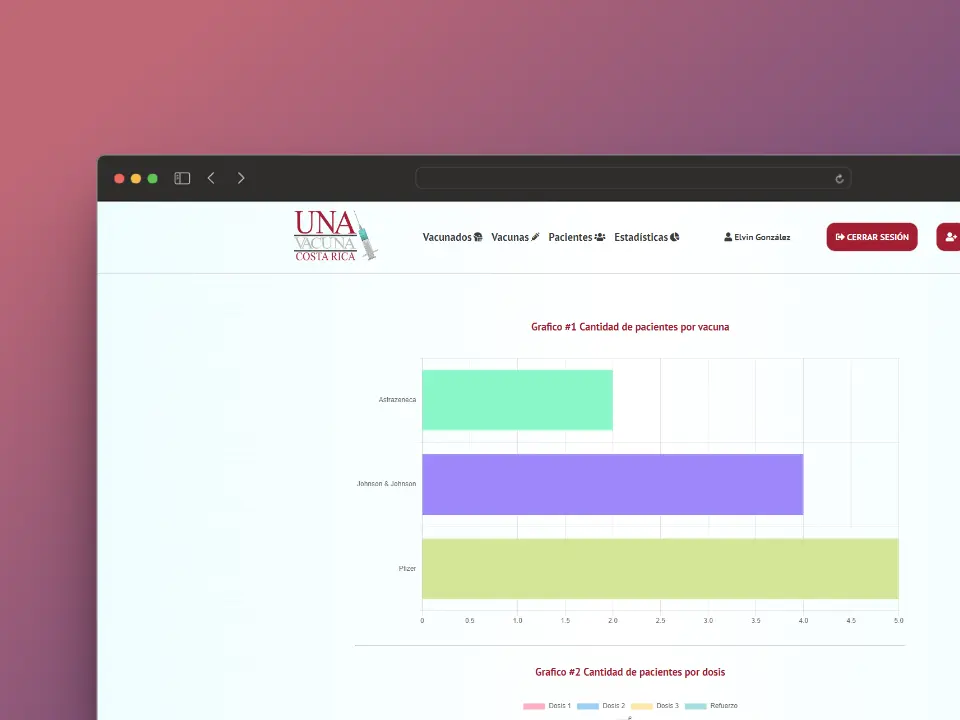Image resolution: width=960 pixels, height=720 pixels.
Task: Click the browser back arrow
Action: [x=211, y=178]
